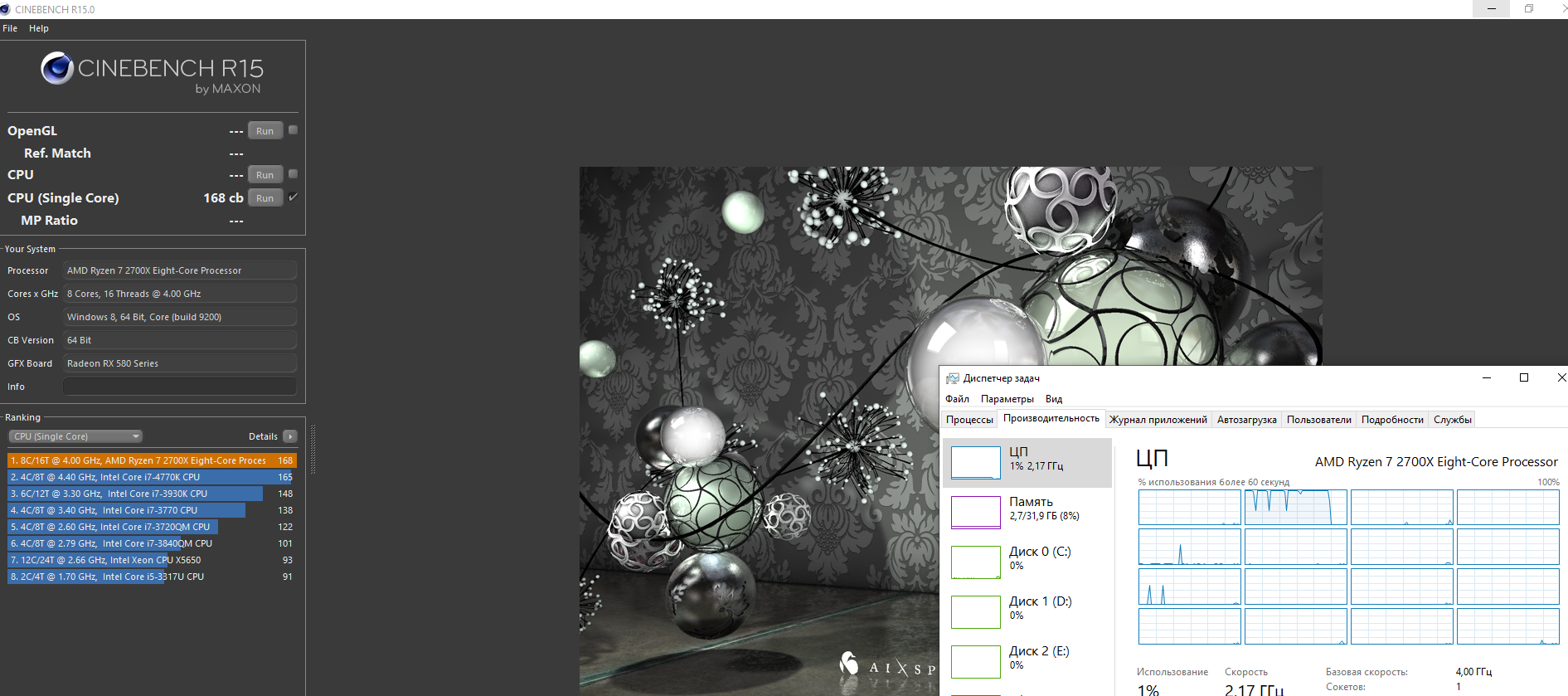1568x696 pixels.
Task: Click the CB Version value field
Action: point(180,340)
